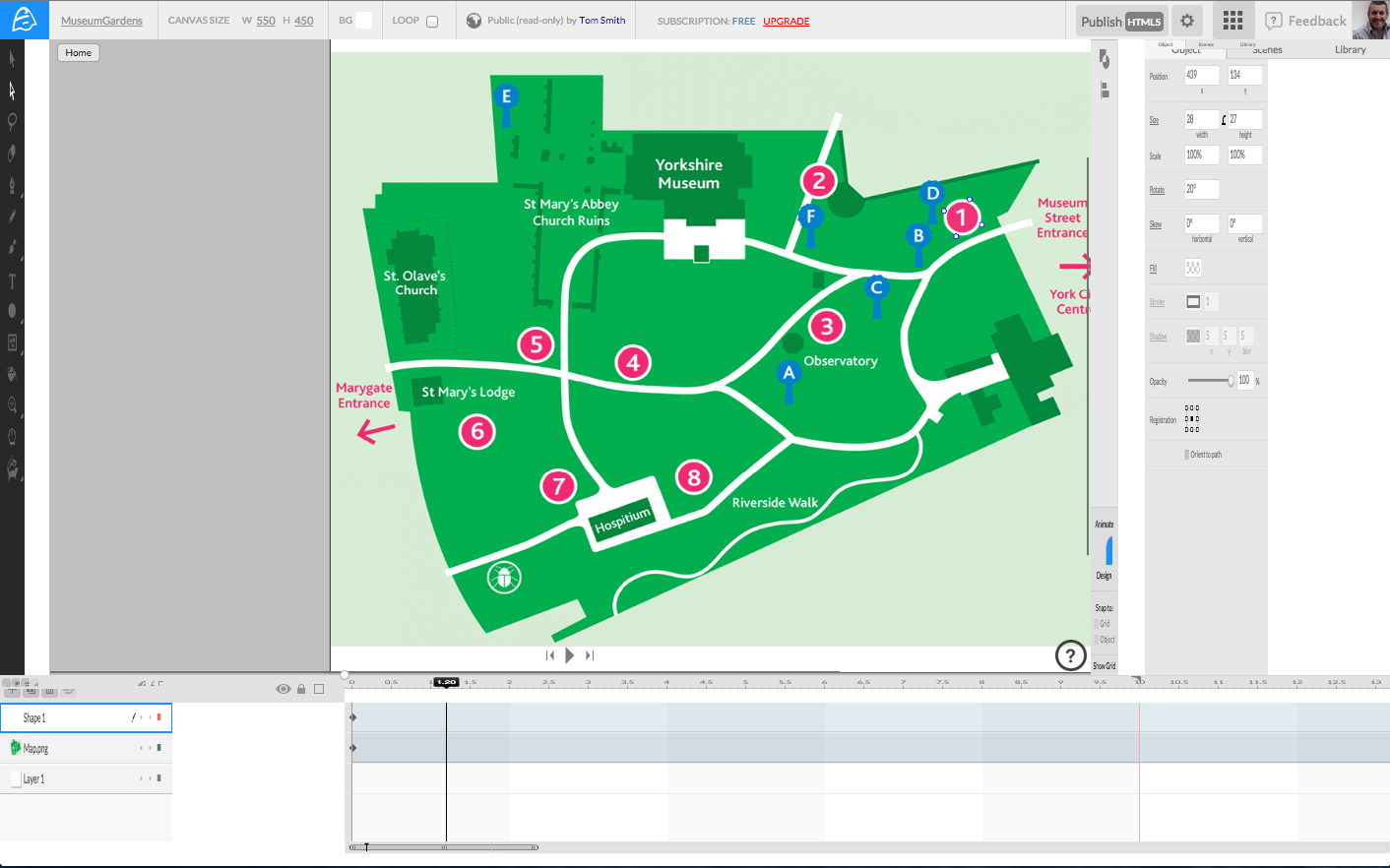Click the UPGRADE subscription link
Screen dimensions: 1390x868
pyautogui.click(x=787, y=21)
